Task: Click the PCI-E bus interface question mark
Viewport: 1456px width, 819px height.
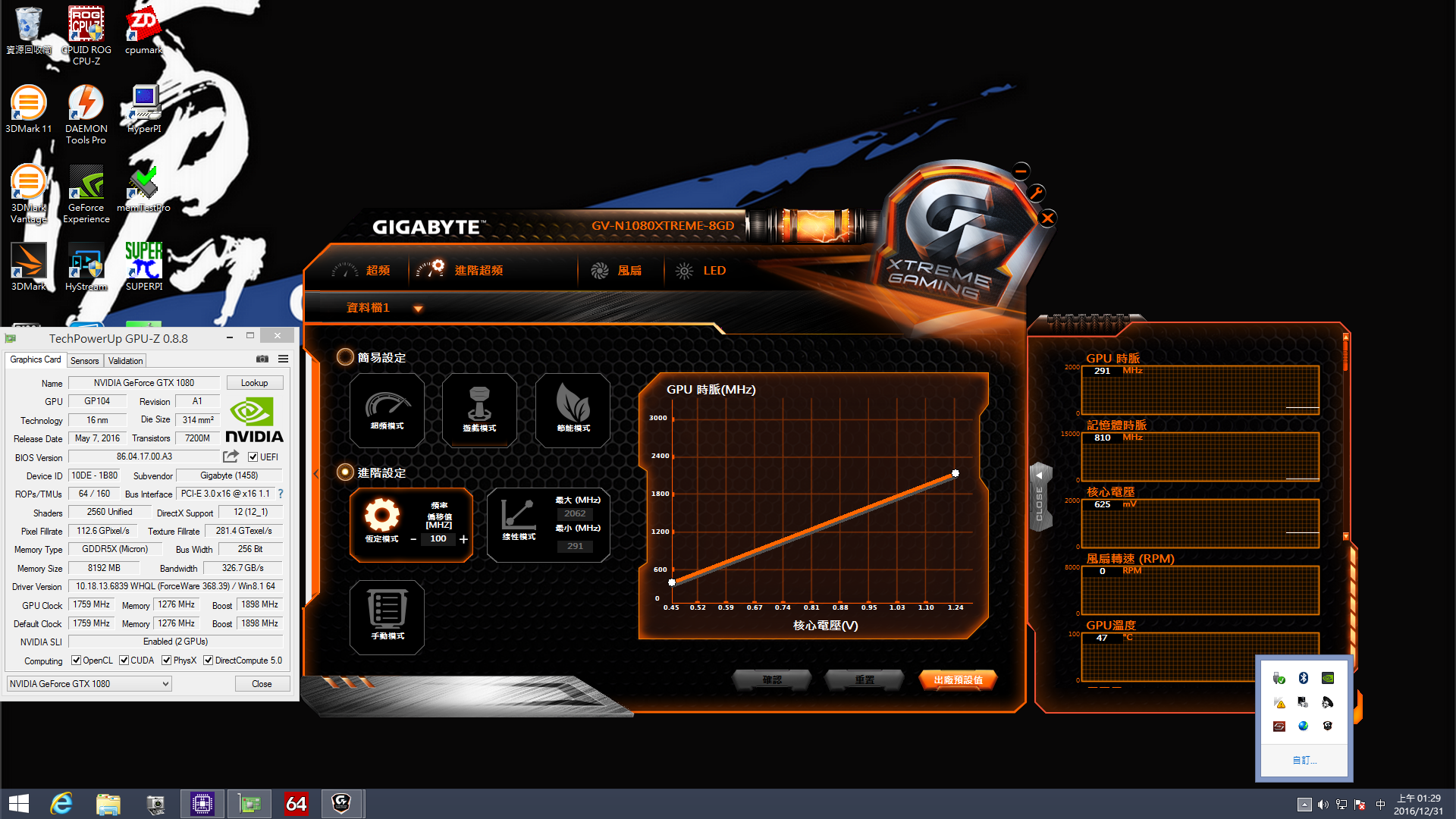Action: pos(281,494)
